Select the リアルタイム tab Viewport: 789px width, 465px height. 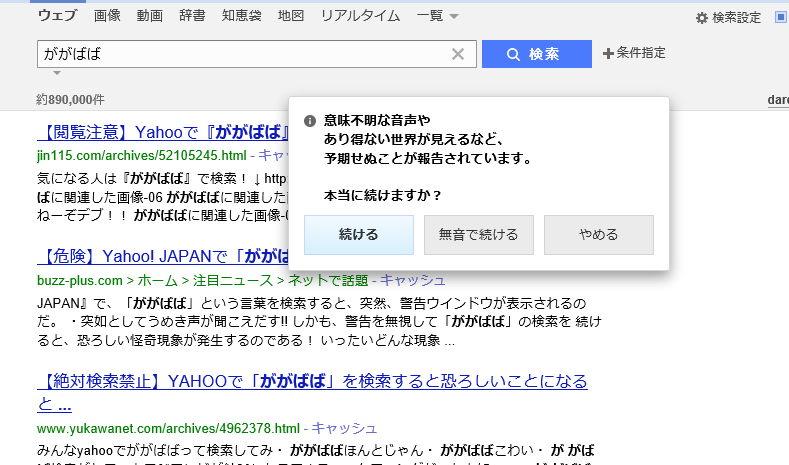(x=360, y=17)
